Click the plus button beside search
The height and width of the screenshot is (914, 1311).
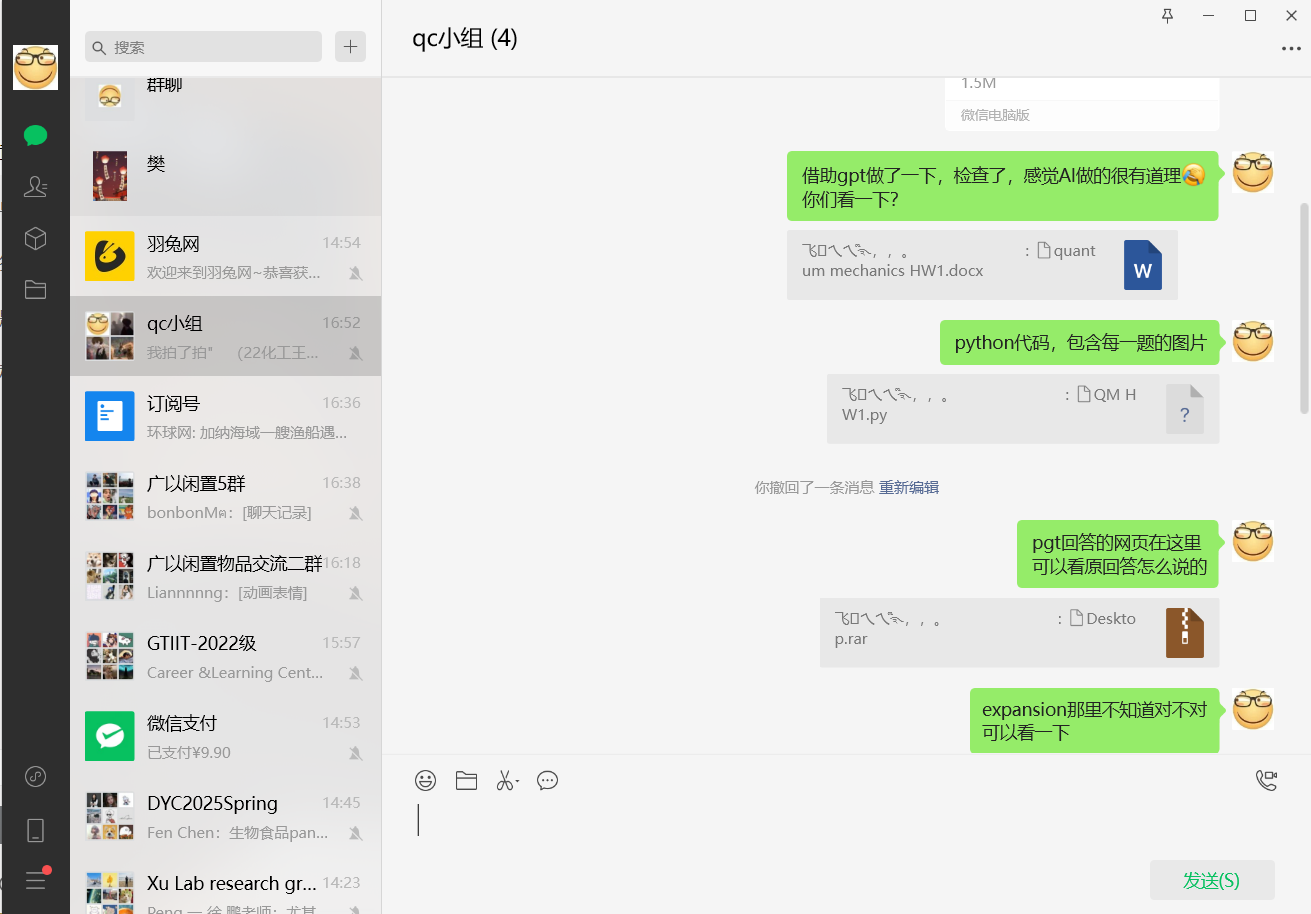pyautogui.click(x=350, y=47)
